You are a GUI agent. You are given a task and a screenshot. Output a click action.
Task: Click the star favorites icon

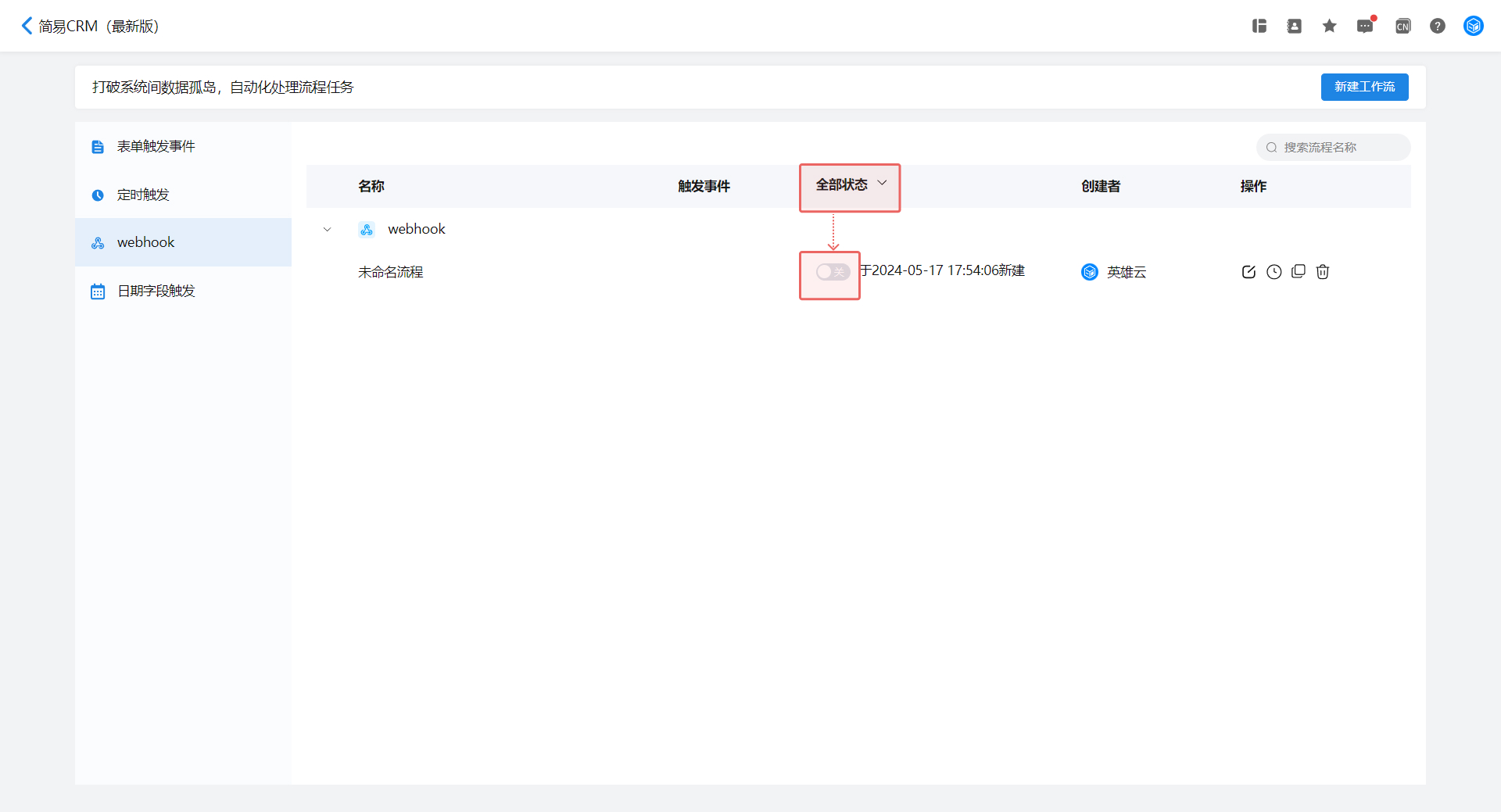(x=1329, y=26)
